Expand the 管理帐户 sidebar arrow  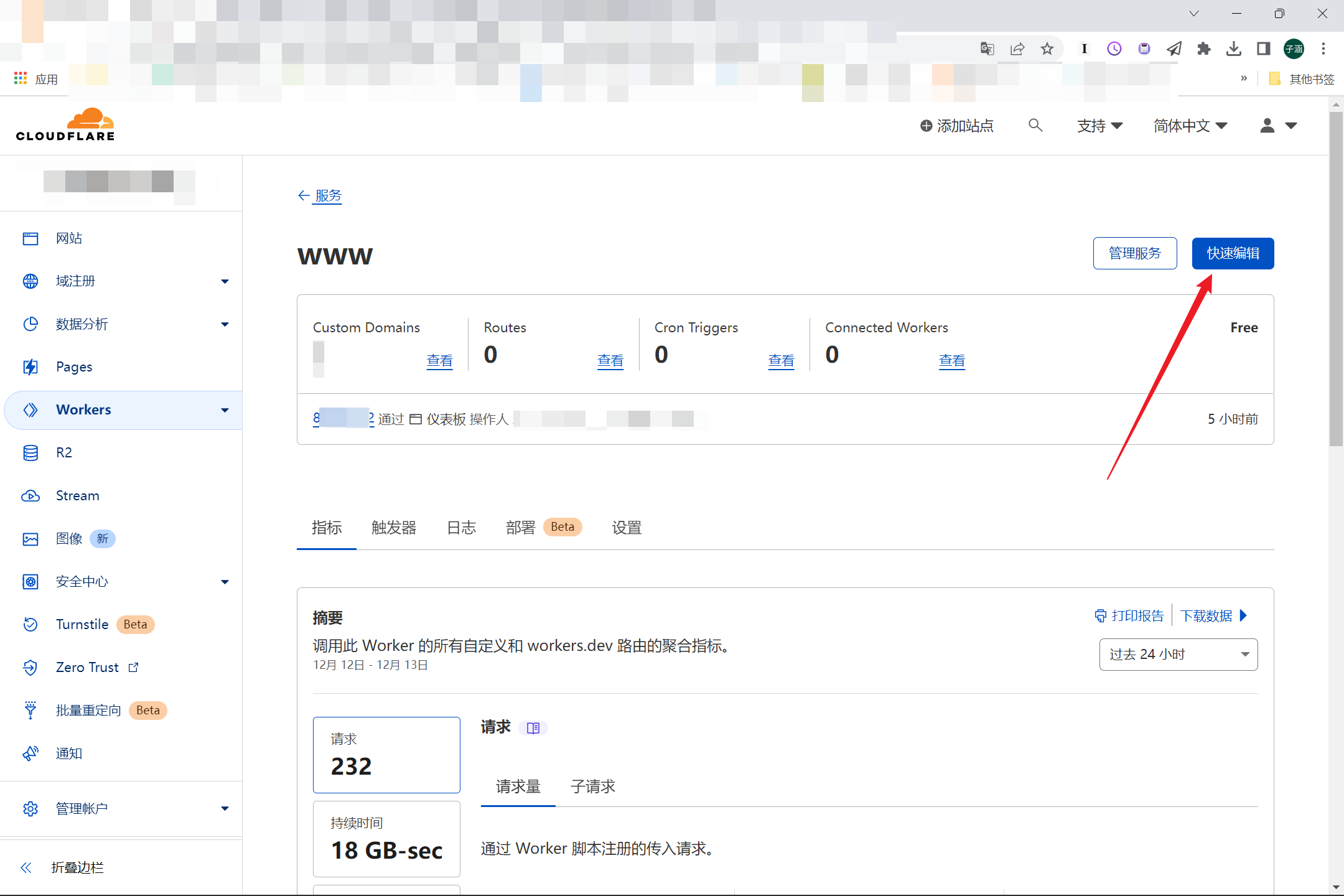[225, 809]
